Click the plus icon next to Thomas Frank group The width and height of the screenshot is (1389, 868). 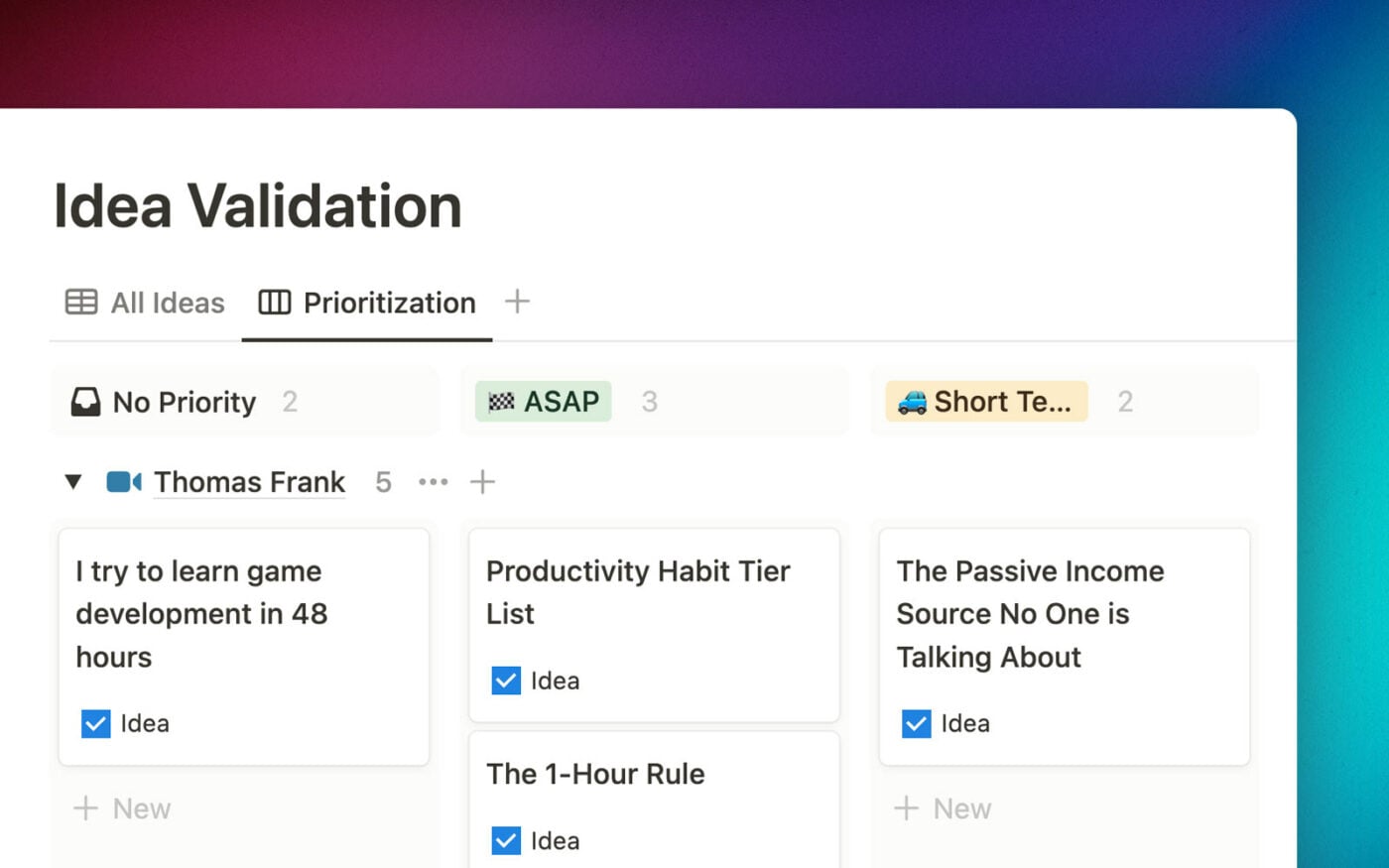coord(483,482)
